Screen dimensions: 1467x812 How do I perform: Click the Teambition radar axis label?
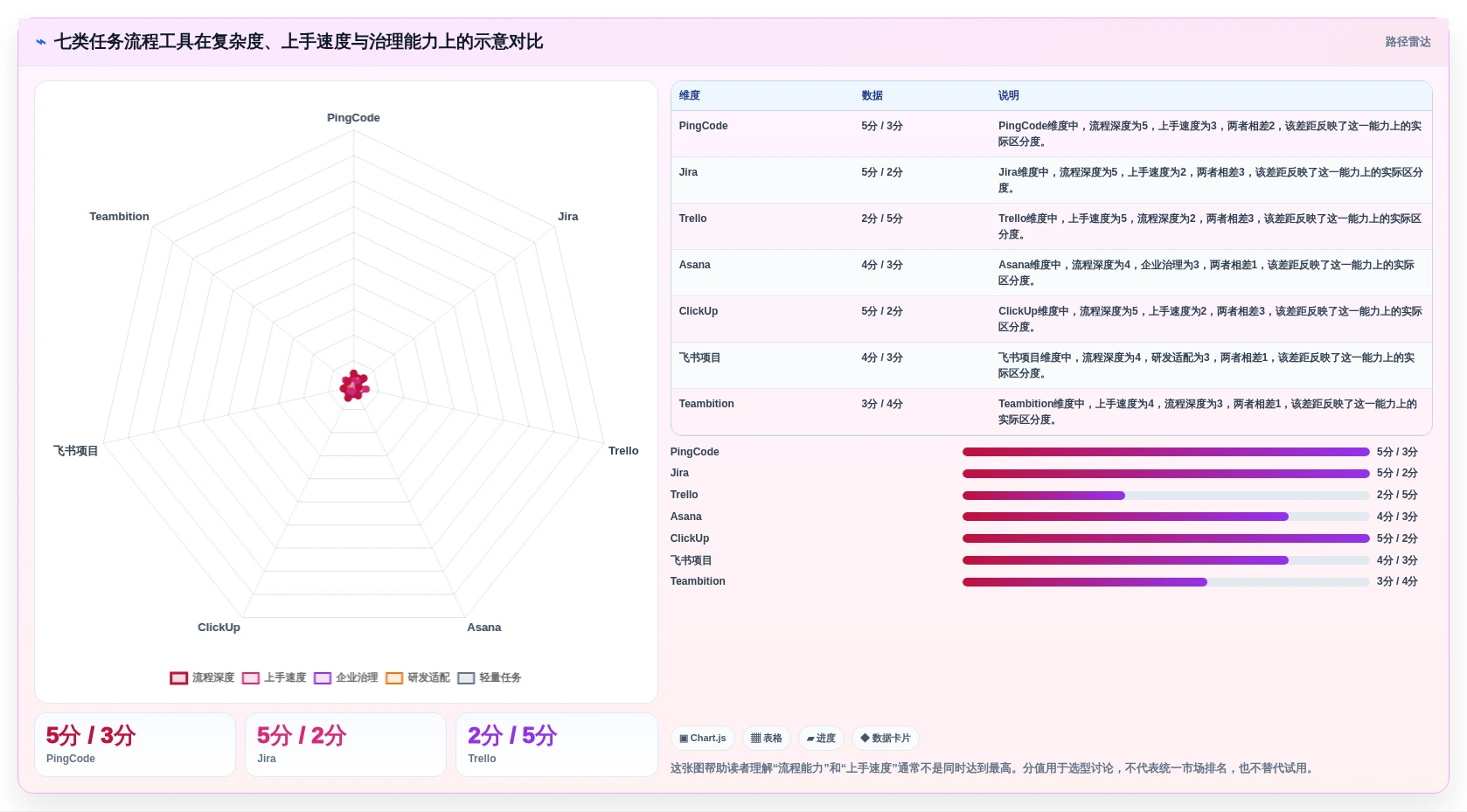point(119,217)
